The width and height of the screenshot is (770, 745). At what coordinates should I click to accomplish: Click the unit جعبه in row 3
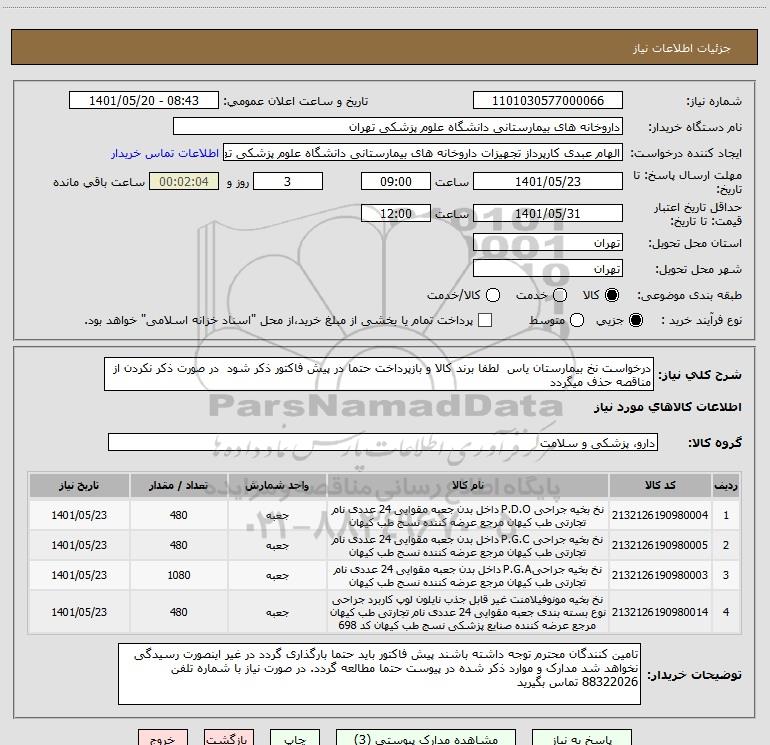pos(277,575)
